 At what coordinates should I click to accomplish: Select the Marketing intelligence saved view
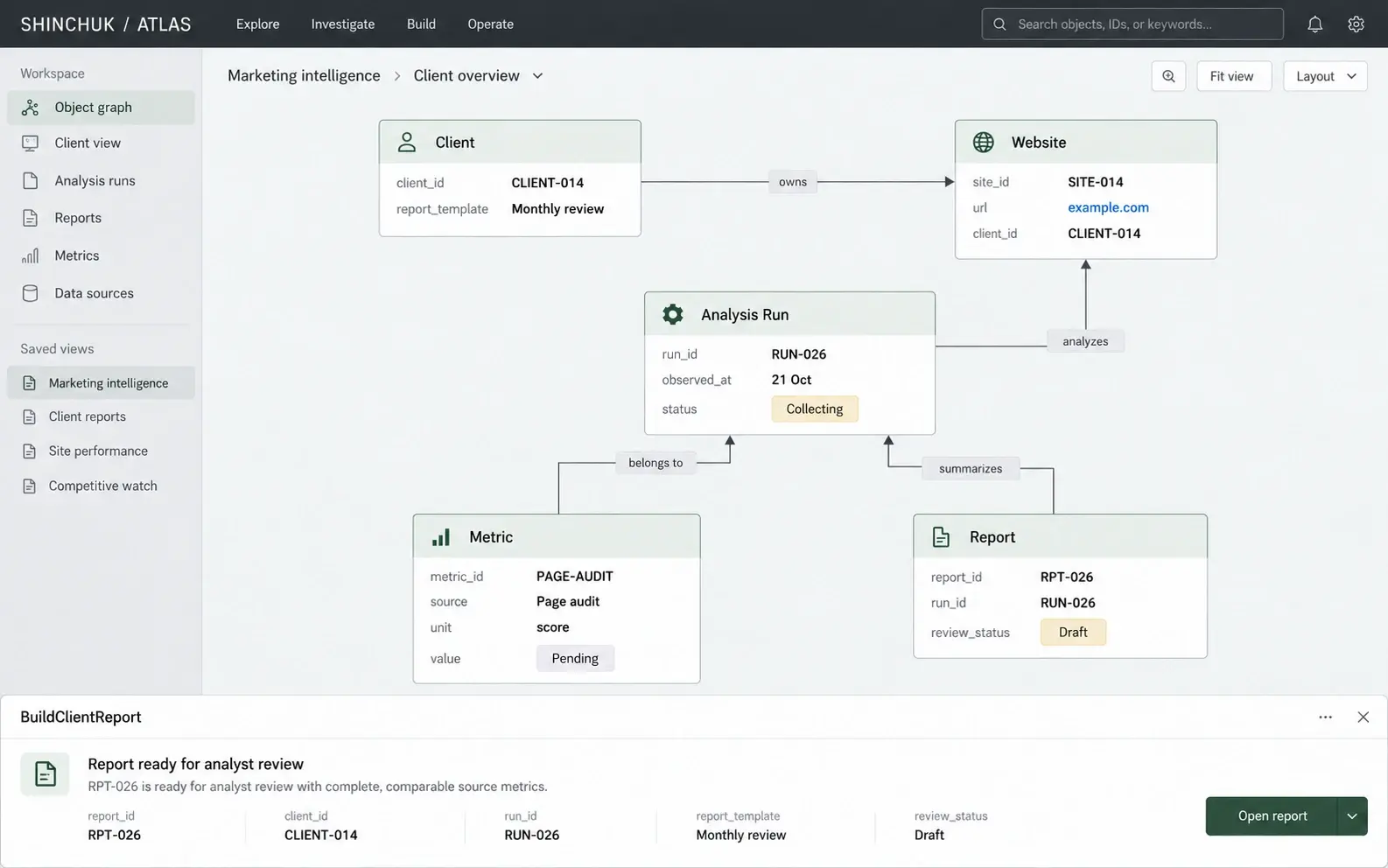tap(102, 383)
